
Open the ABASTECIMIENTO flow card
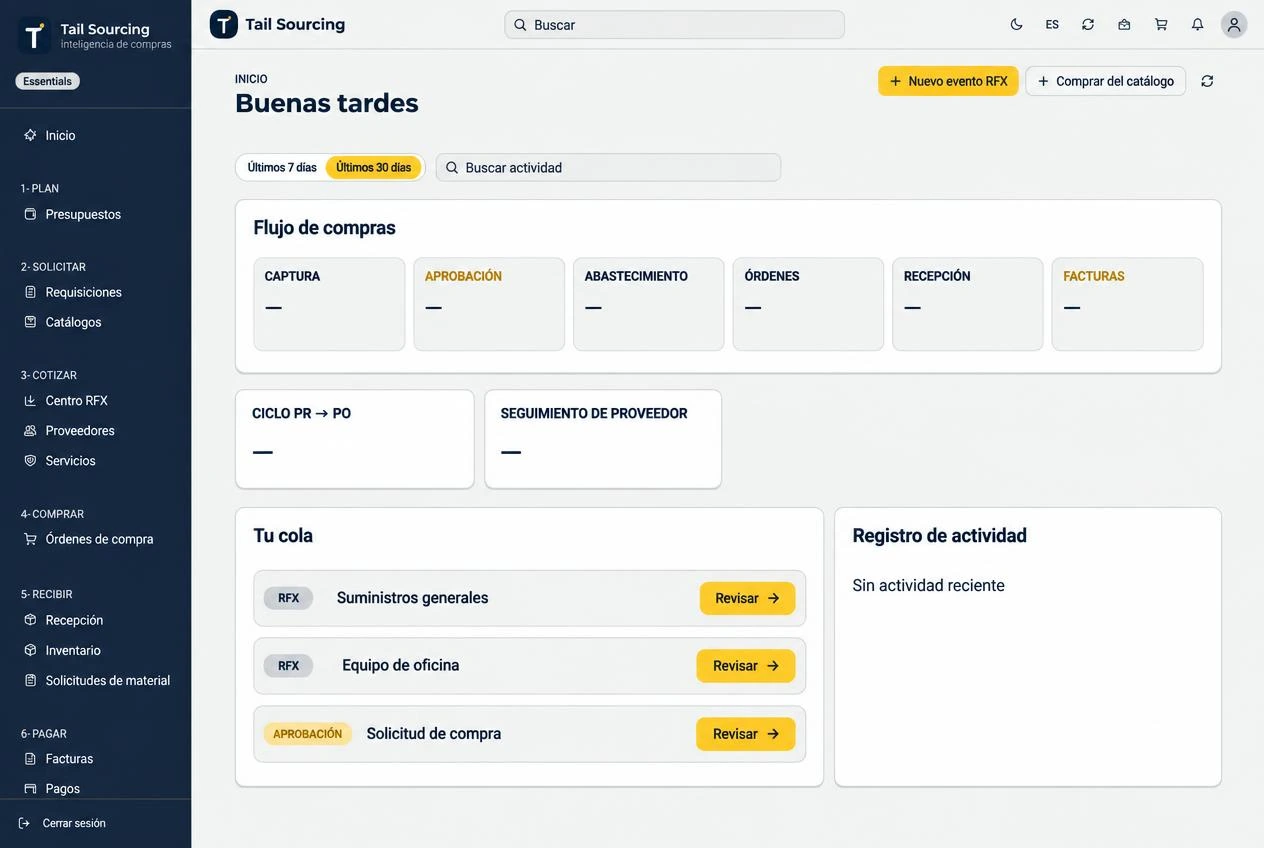click(x=648, y=304)
